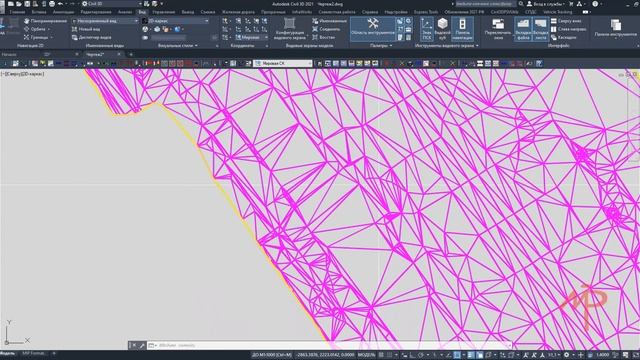Expand the Визуальные стили panel
This screenshot has width=640, height=360.
click(x=178, y=46)
